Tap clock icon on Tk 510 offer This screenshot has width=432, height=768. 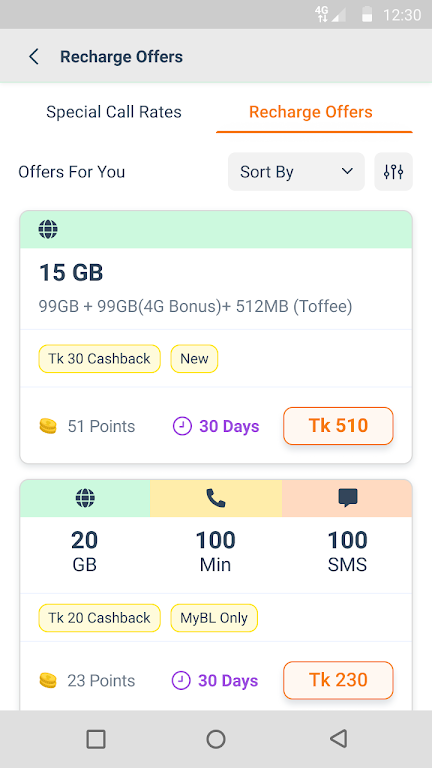(x=182, y=426)
